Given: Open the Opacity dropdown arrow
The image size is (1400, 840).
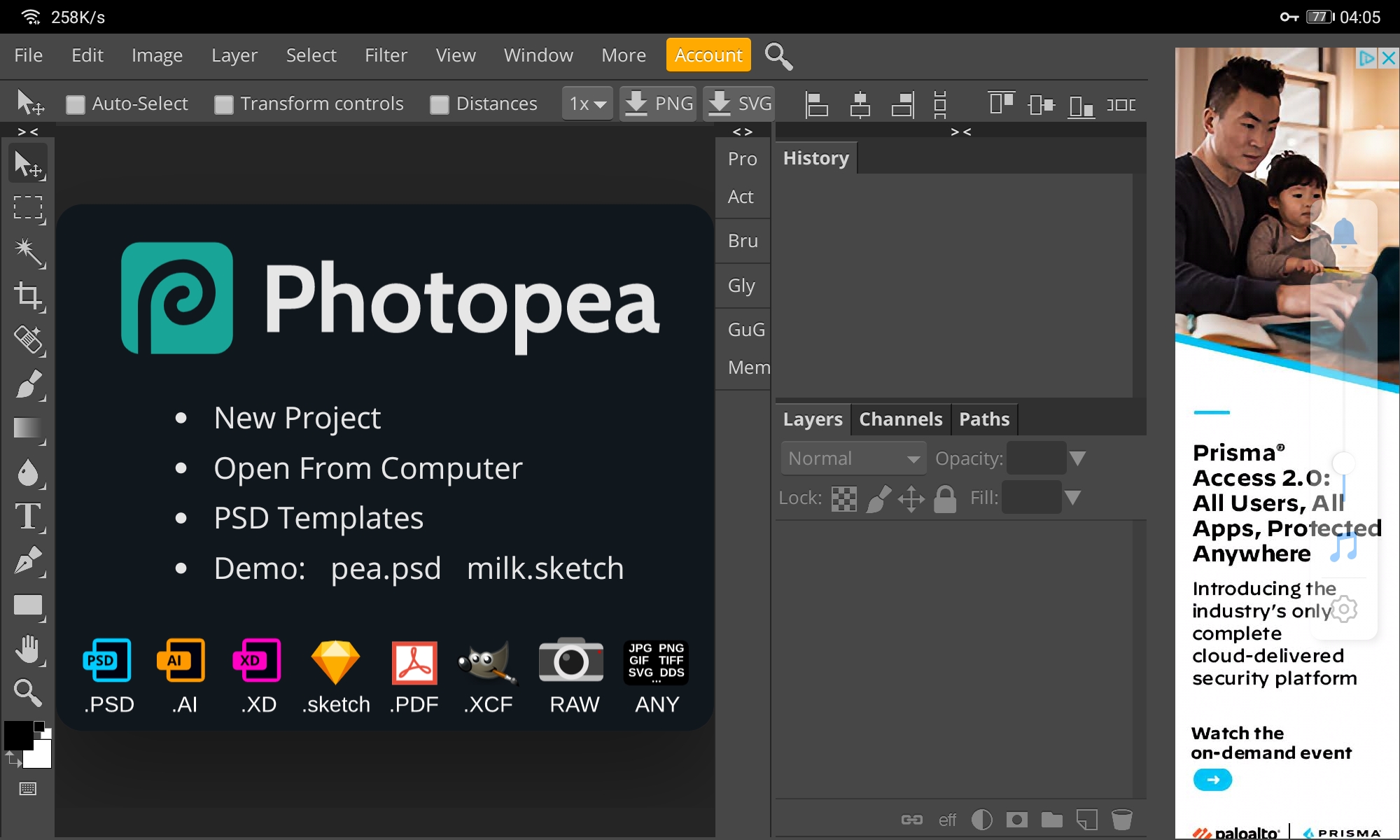Looking at the screenshot, I should 1078,458.
